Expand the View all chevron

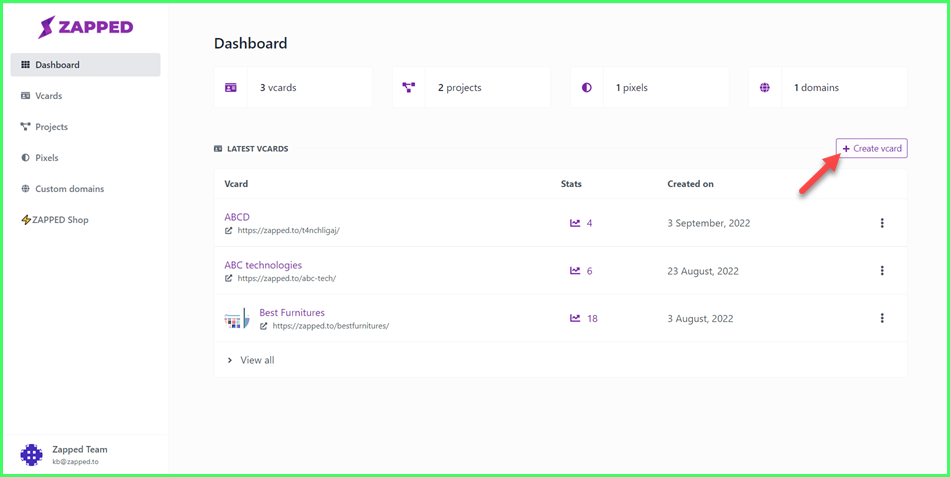230,360
